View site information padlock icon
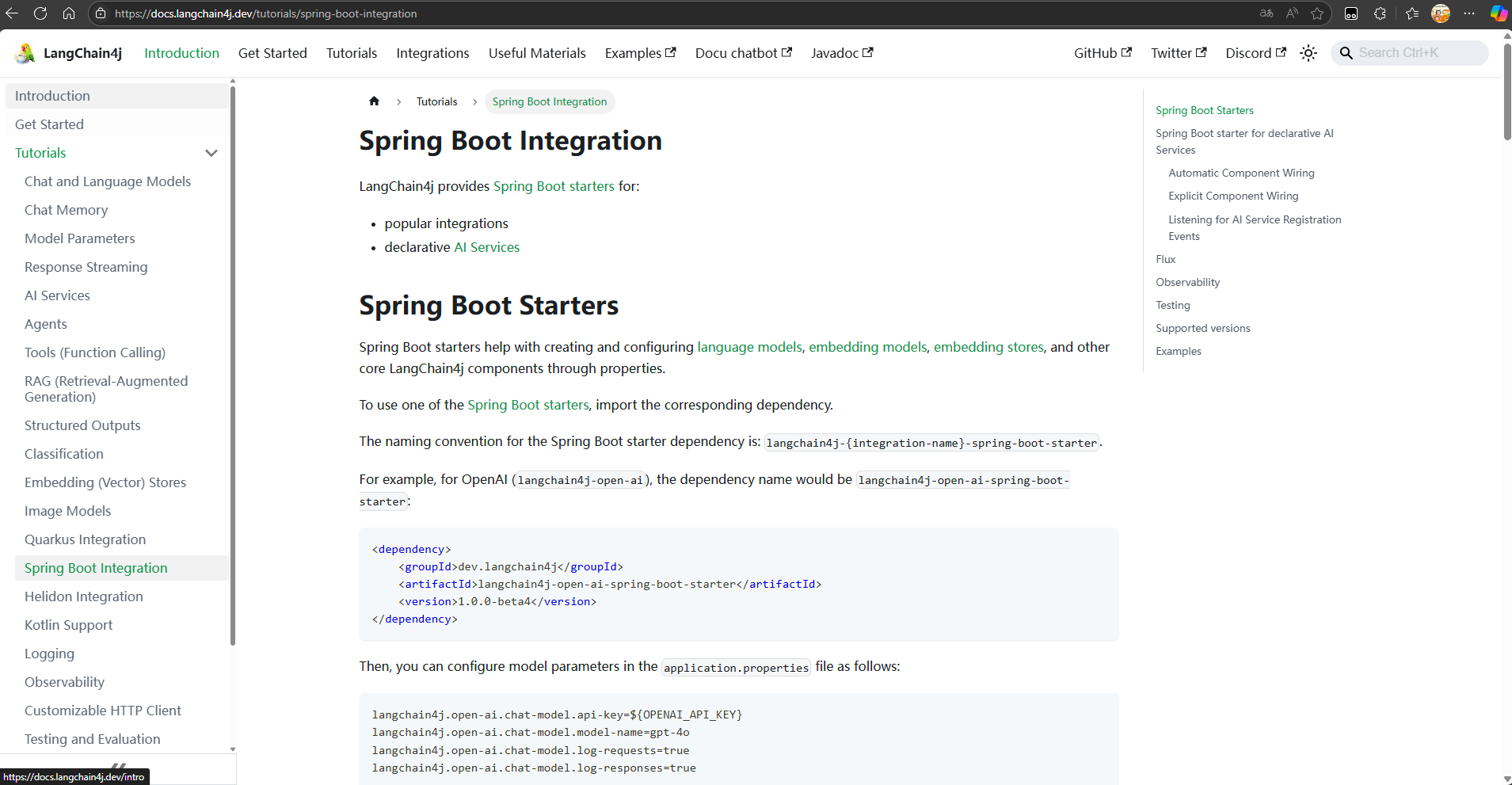1512x785 pixels. [x=100, y=13]
